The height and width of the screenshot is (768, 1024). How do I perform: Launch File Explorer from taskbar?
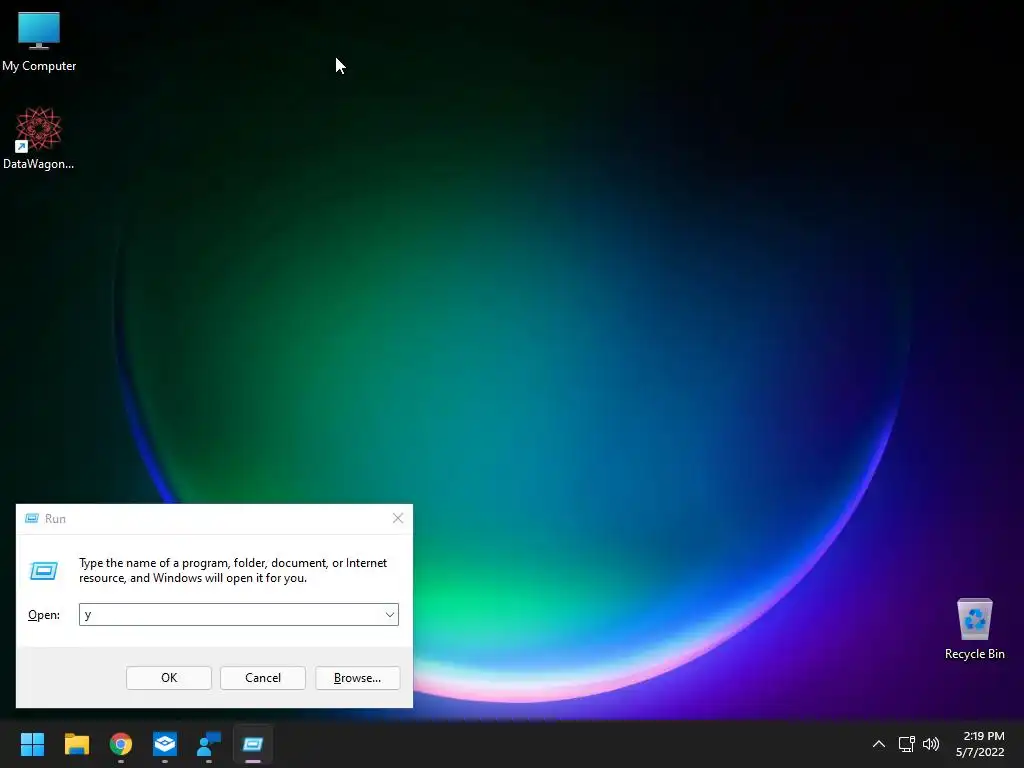coord(76,744)
